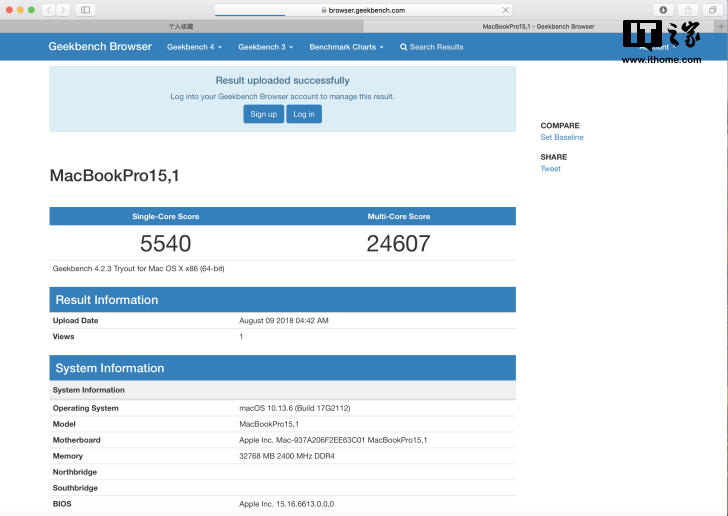Screen dimensions: 728x516
Task: Click the browser.geekbench.com address field
Action: (x=364, y=10)
